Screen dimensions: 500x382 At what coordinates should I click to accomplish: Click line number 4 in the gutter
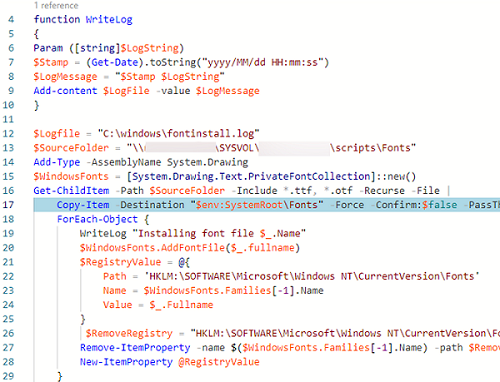pos(11,19)
